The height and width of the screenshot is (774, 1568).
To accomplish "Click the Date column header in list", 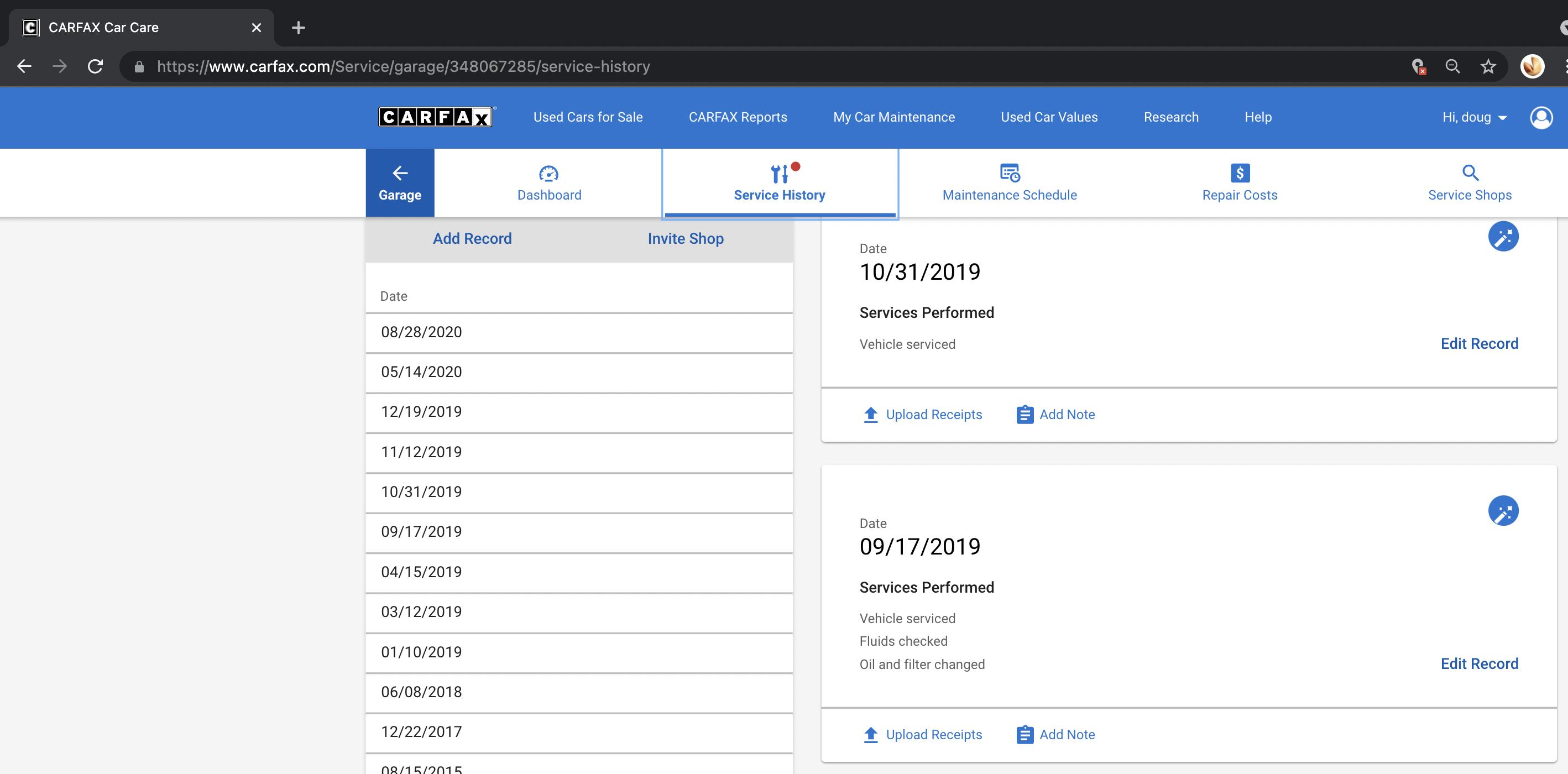I will click(394, 296).
